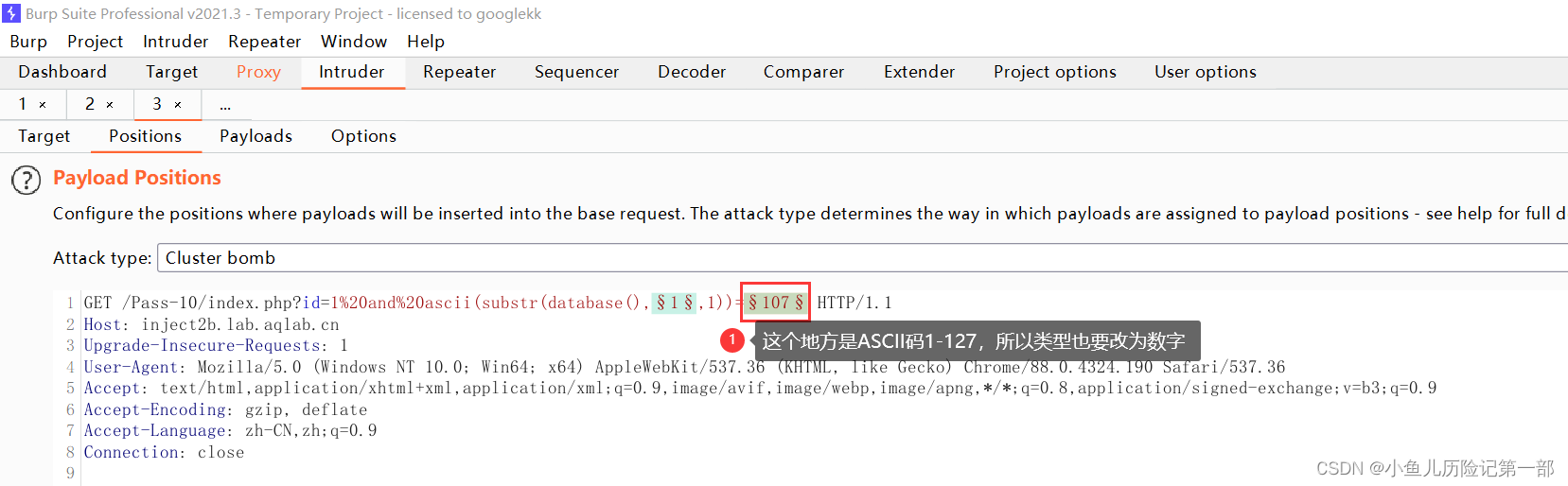
Task: Select Intruder attack tab 3
Action: [x=157, y=104]
